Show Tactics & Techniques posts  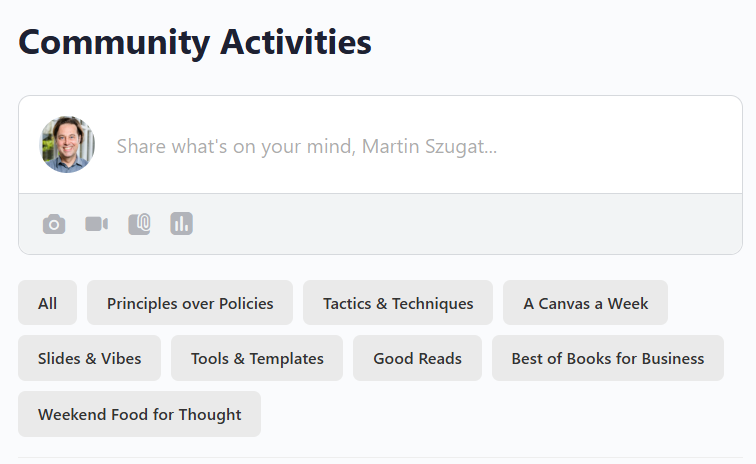398,303
